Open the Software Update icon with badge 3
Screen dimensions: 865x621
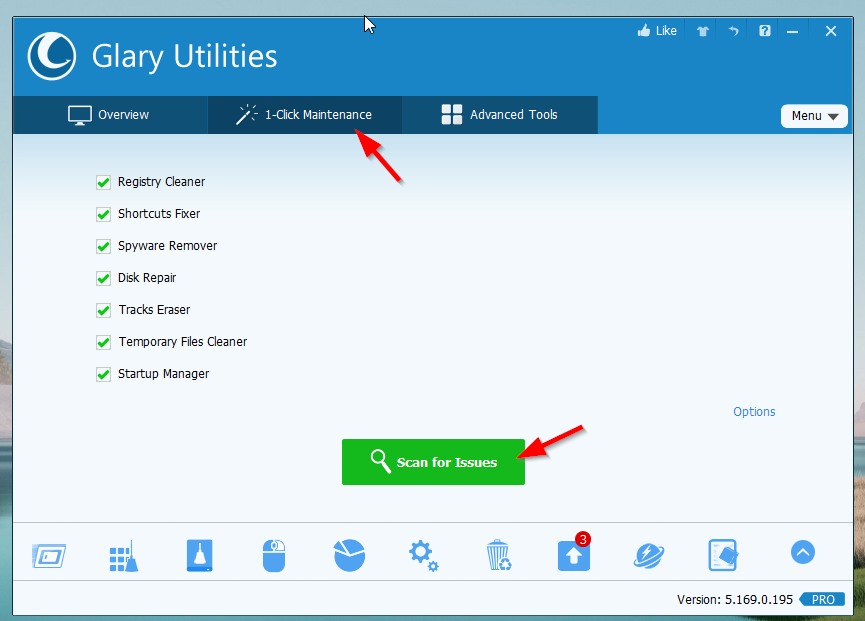pyautogui.click(x=574, y=553)
